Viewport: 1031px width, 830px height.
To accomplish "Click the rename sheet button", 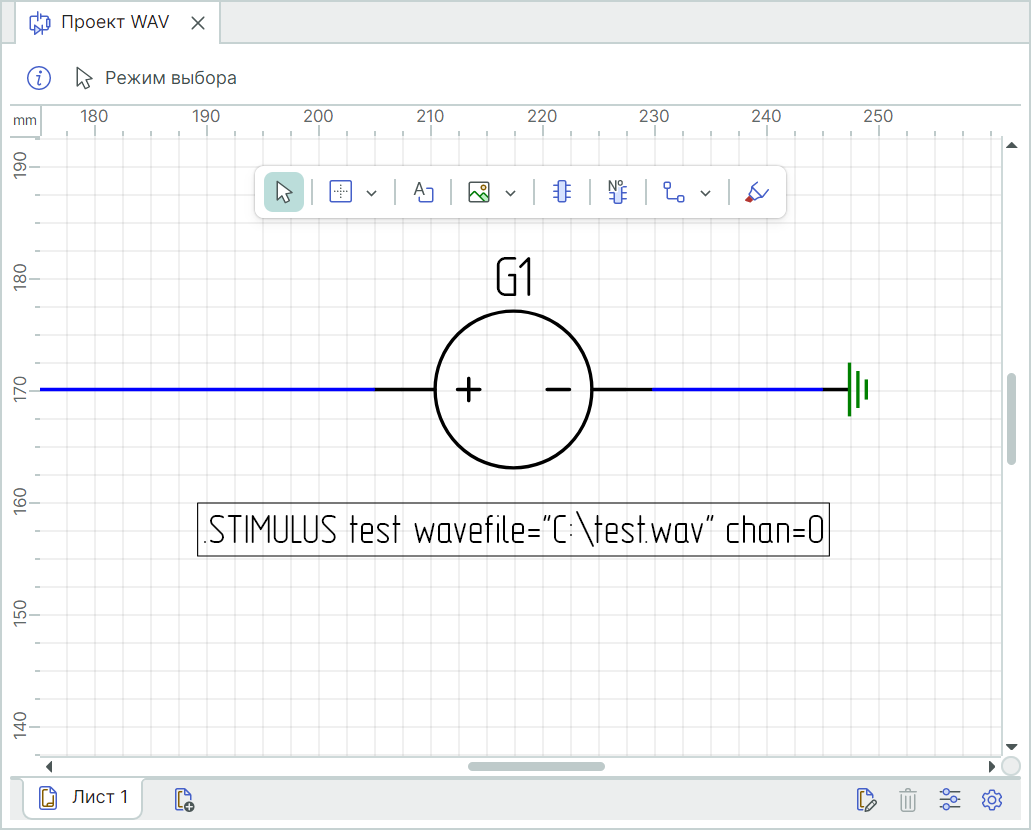I will 867,799.
